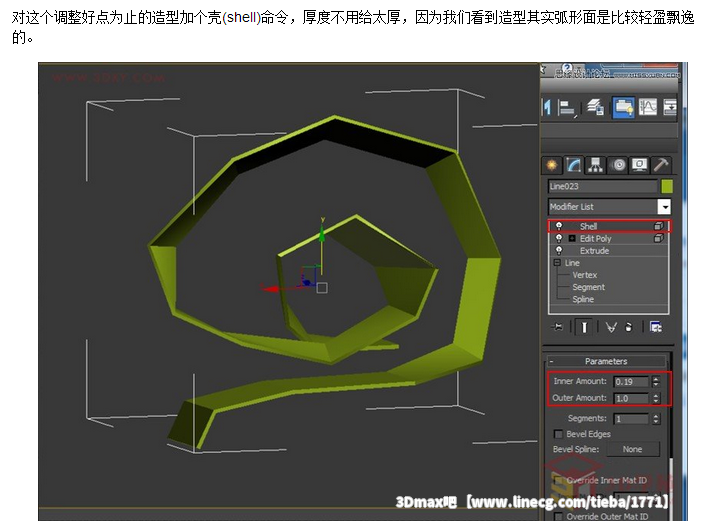Open Configure Modifier Sets icon
This screenshot has height=521, width=708.
(x=655, y=327)
